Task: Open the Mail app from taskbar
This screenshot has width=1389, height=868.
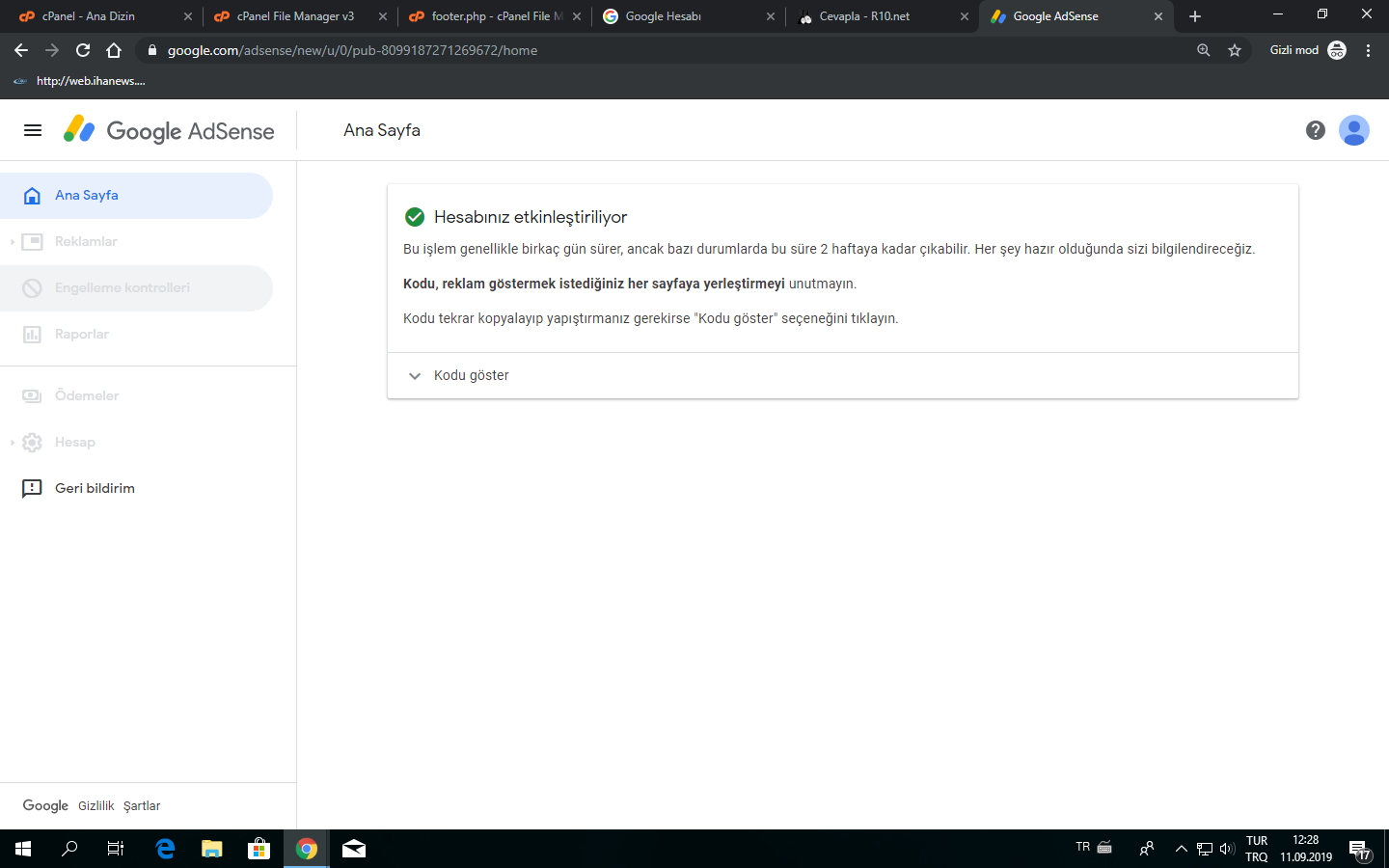Action: (x=354, y=849)
